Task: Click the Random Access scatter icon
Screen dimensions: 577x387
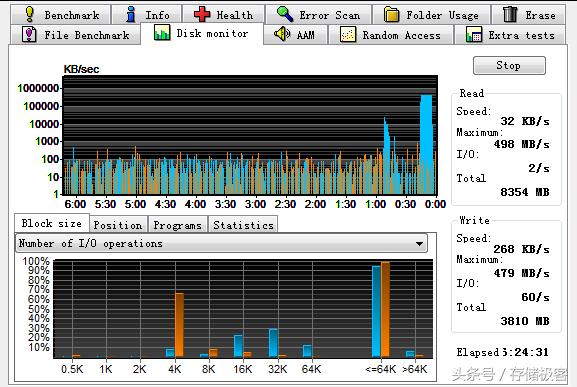Action: click(x=348, y=35)
